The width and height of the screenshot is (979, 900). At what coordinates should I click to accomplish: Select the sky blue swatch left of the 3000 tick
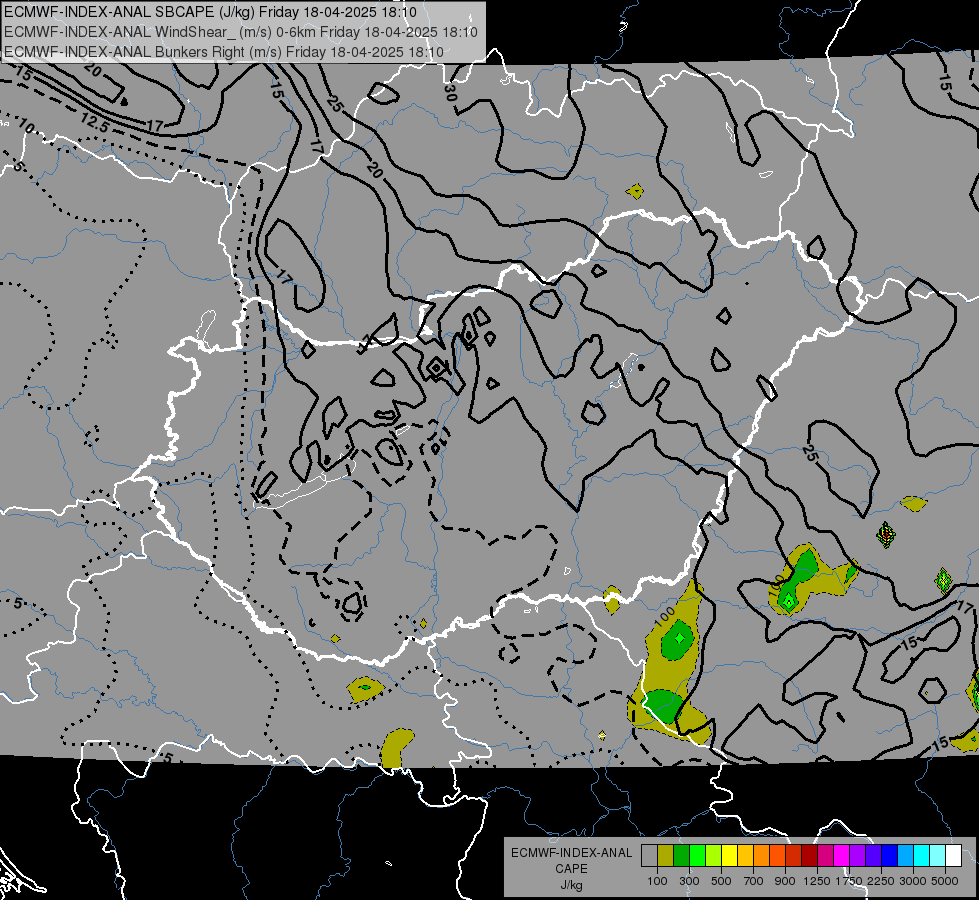point(905,855)
